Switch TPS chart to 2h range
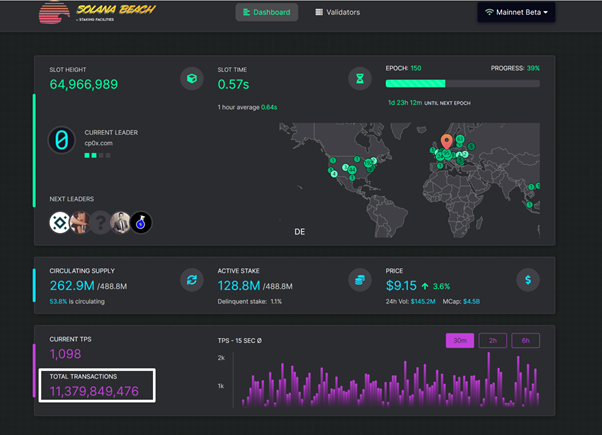Viewport: 602px width, 435px height. point(493,340)
